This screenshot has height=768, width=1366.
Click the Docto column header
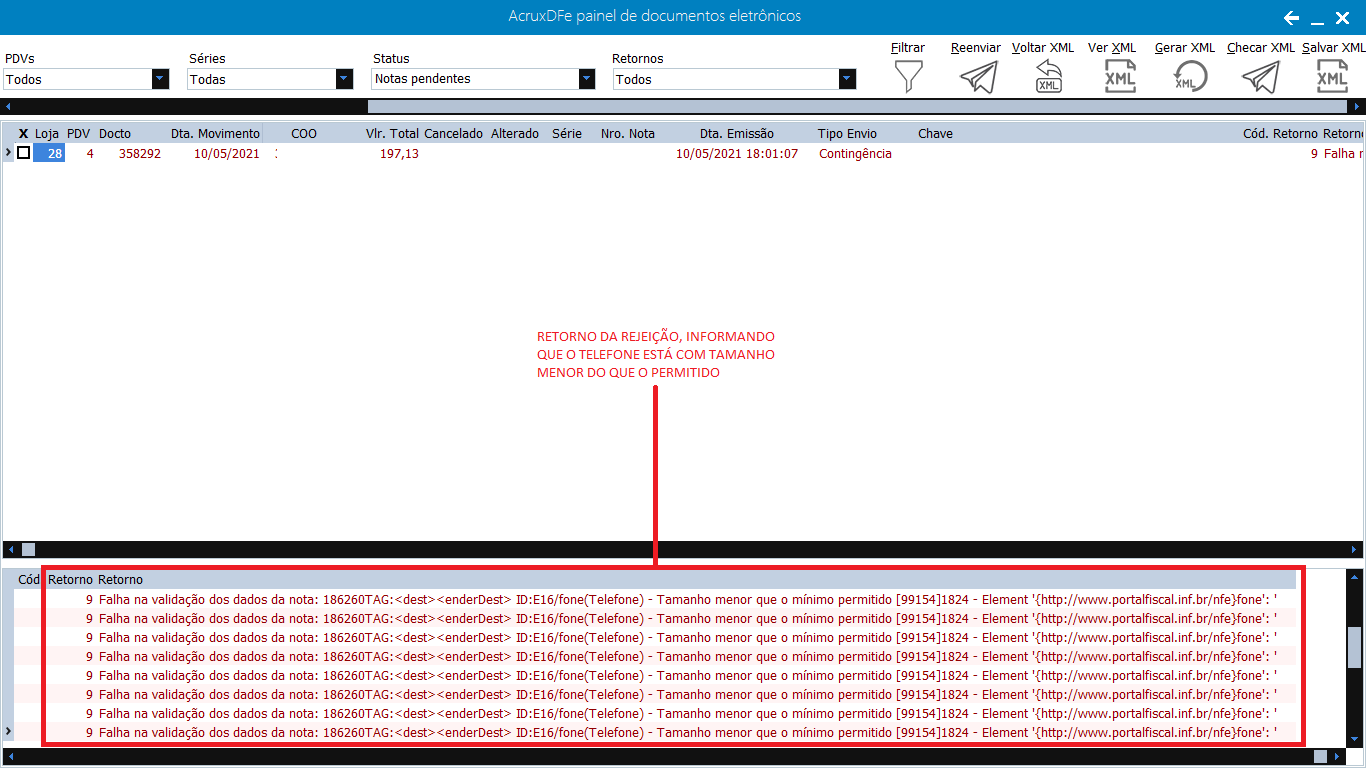[x=115, y=133]
